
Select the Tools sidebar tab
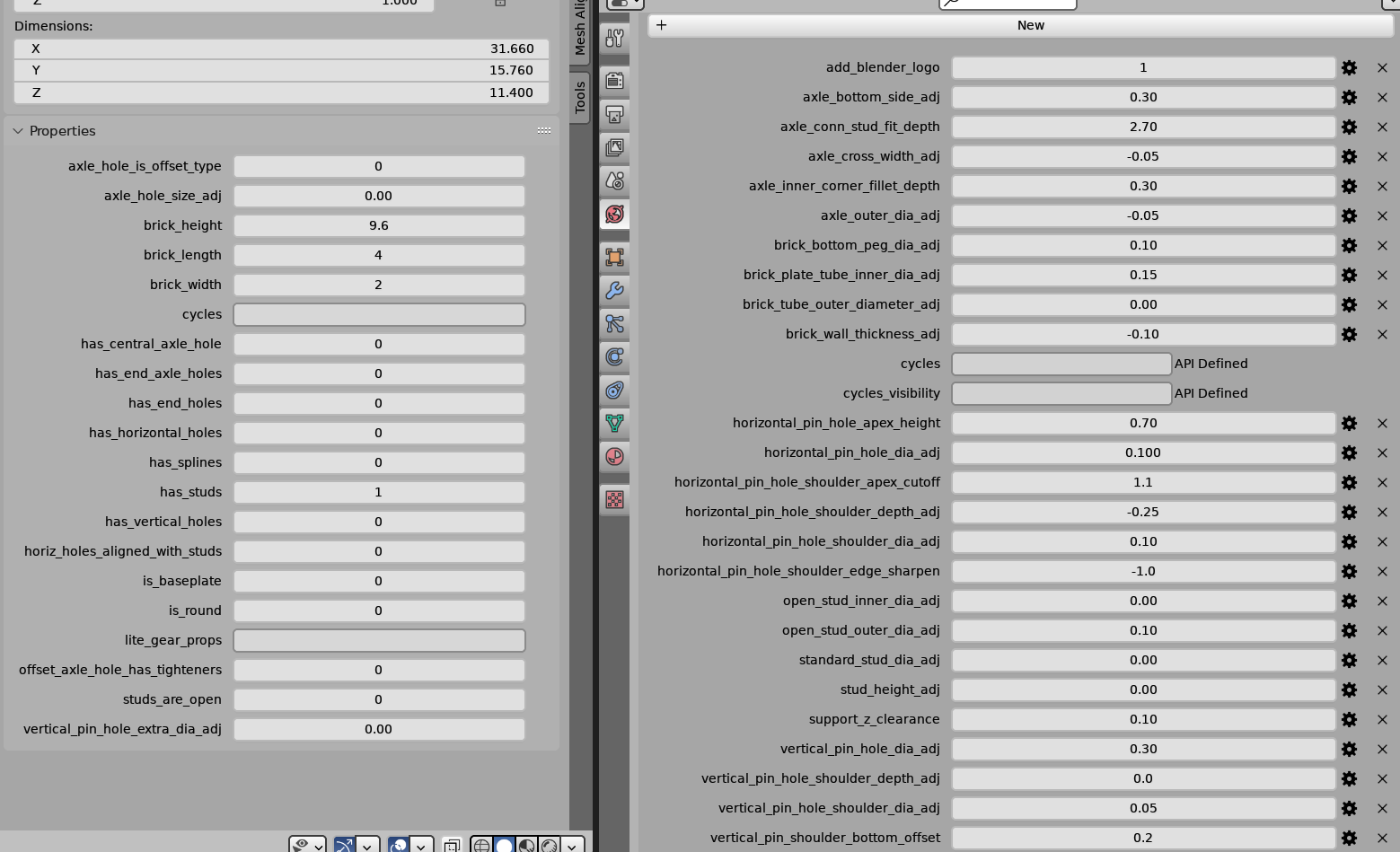[580, 97]
